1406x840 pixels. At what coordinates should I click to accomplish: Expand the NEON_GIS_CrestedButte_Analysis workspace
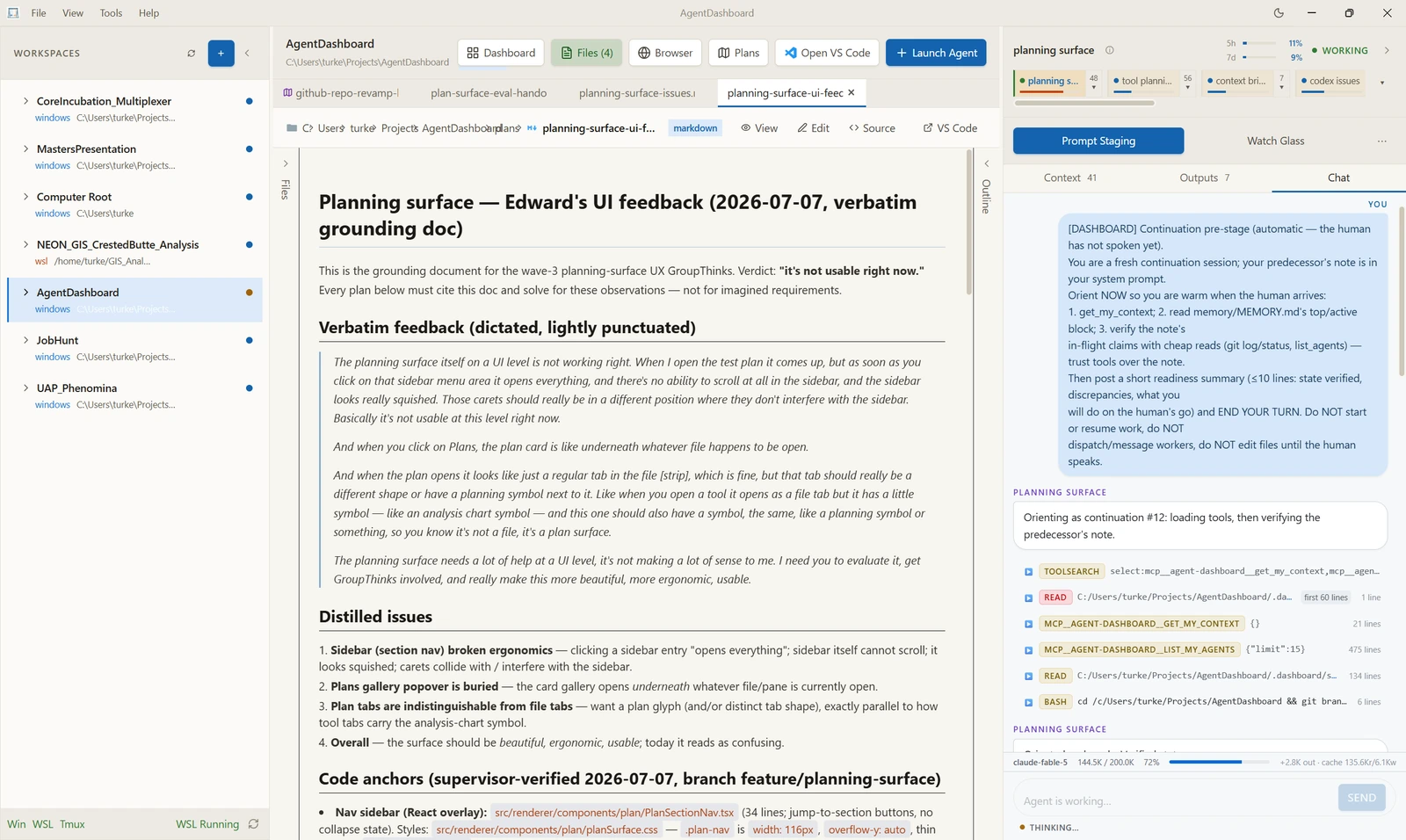click(25, 244)
